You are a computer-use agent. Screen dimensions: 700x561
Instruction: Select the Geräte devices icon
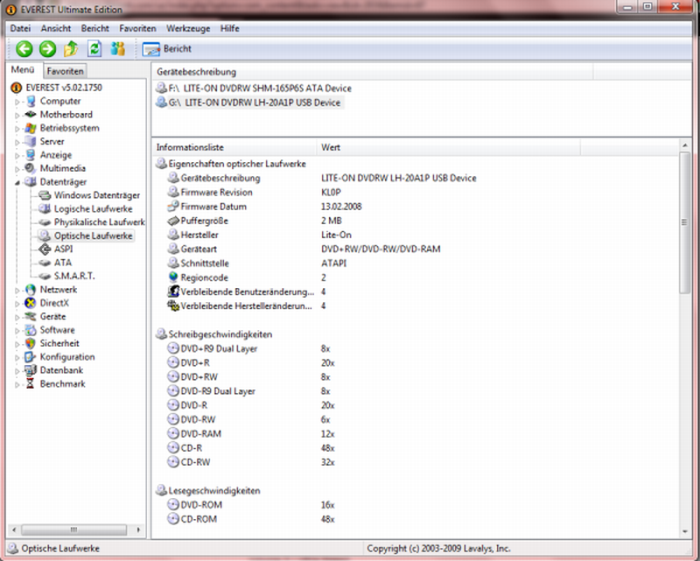click(30, 316)
